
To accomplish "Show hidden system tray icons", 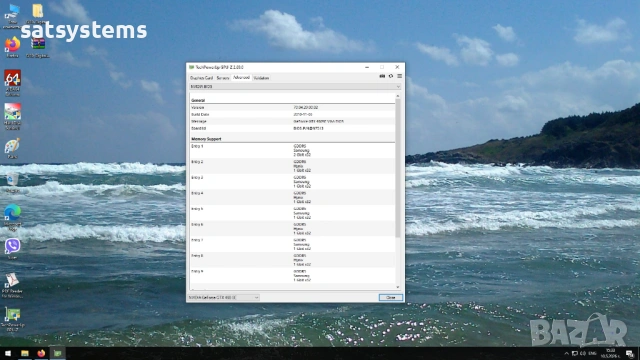I will pyautogui.click(x=566, y=353).
